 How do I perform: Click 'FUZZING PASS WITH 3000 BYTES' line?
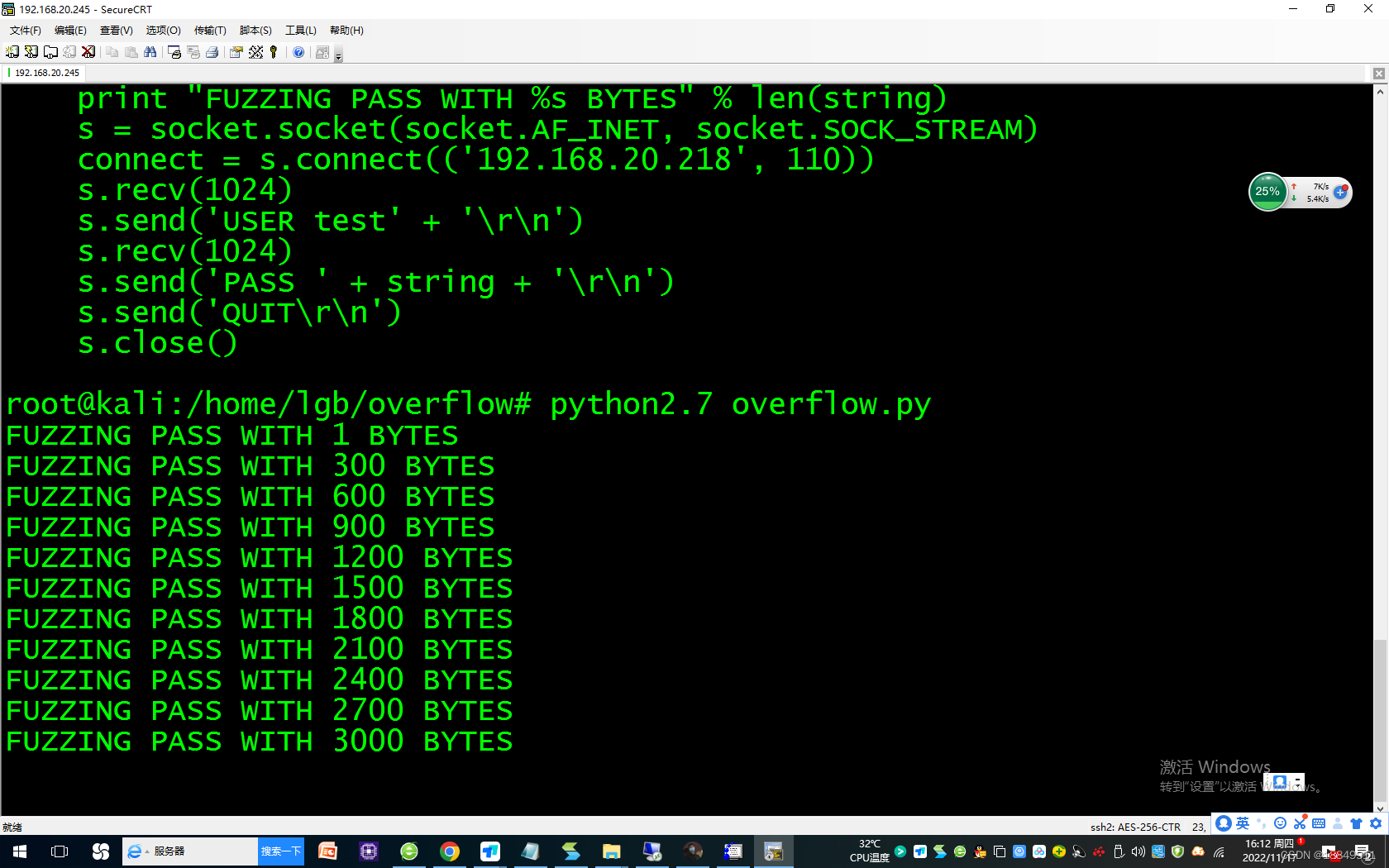click(x=260, y=742)
